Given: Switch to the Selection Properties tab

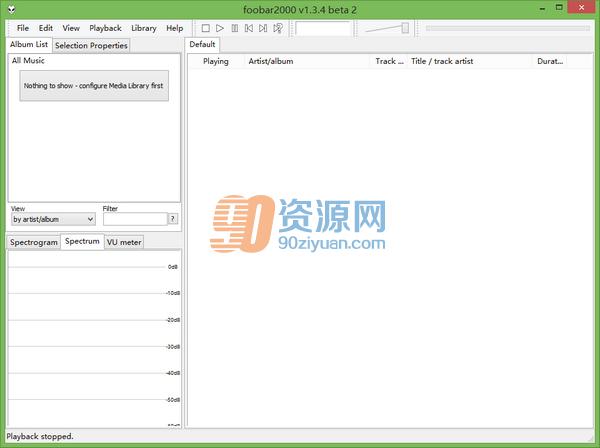Looking at the screenshot, I should pos(91,46).
